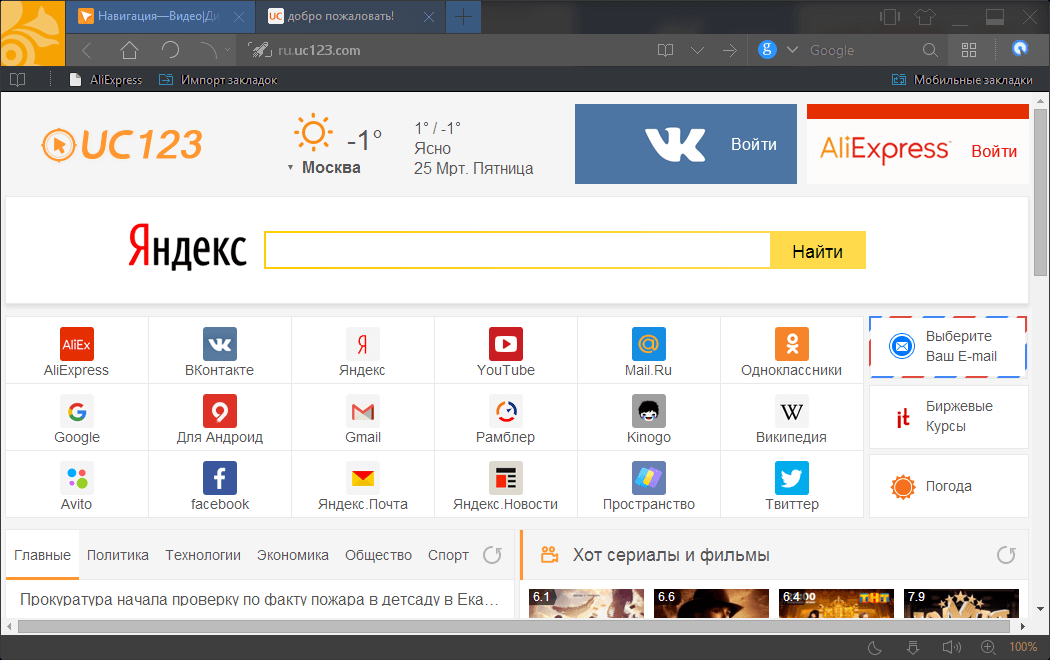Open the Mail.Ru site tile
The image size is (1050, 660).
pyautogui.click(x=648, y=351)
